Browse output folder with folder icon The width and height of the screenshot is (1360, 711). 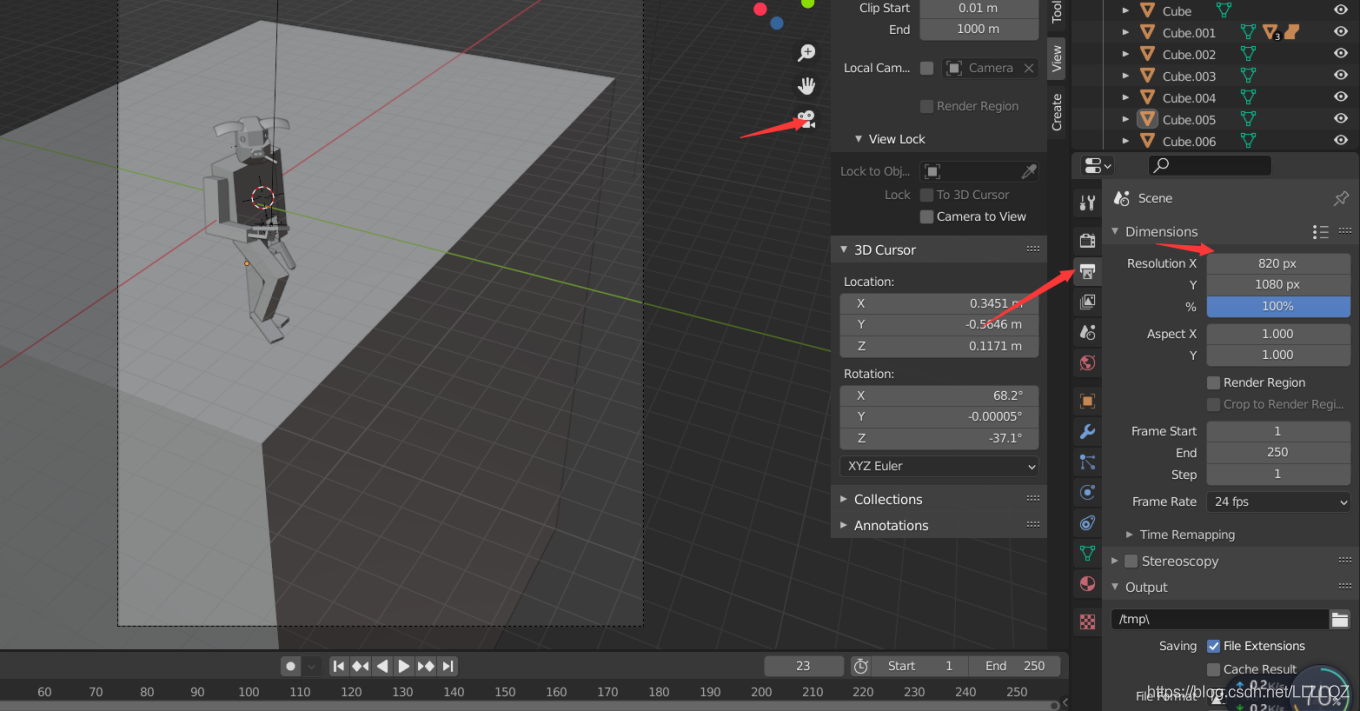1340,619
